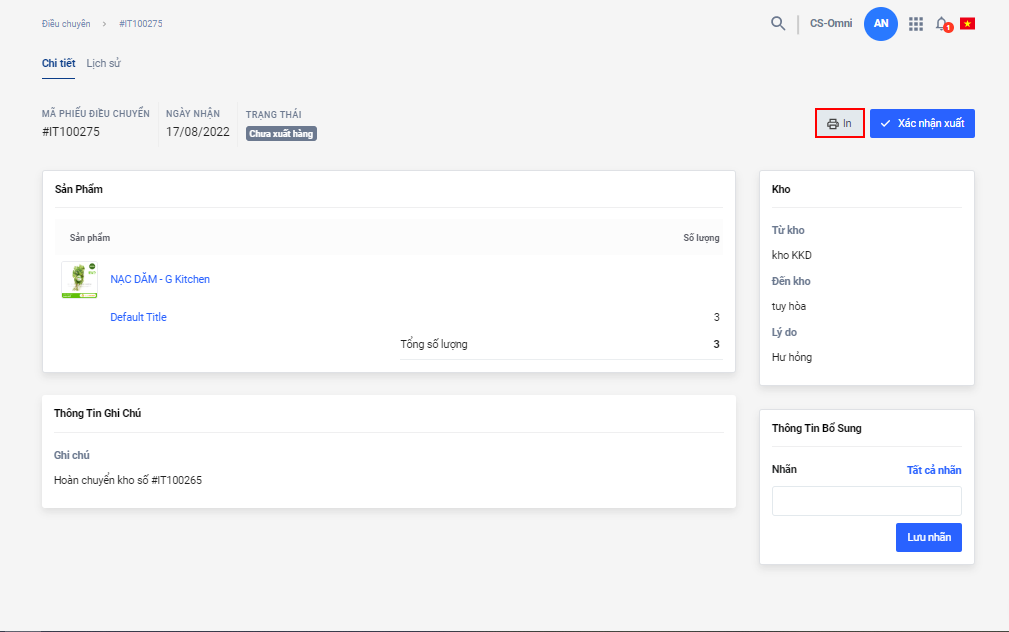The image size is (1009, 632).
Task: Click the Tất cả nhãn link
Action: [x=934, y=470]
